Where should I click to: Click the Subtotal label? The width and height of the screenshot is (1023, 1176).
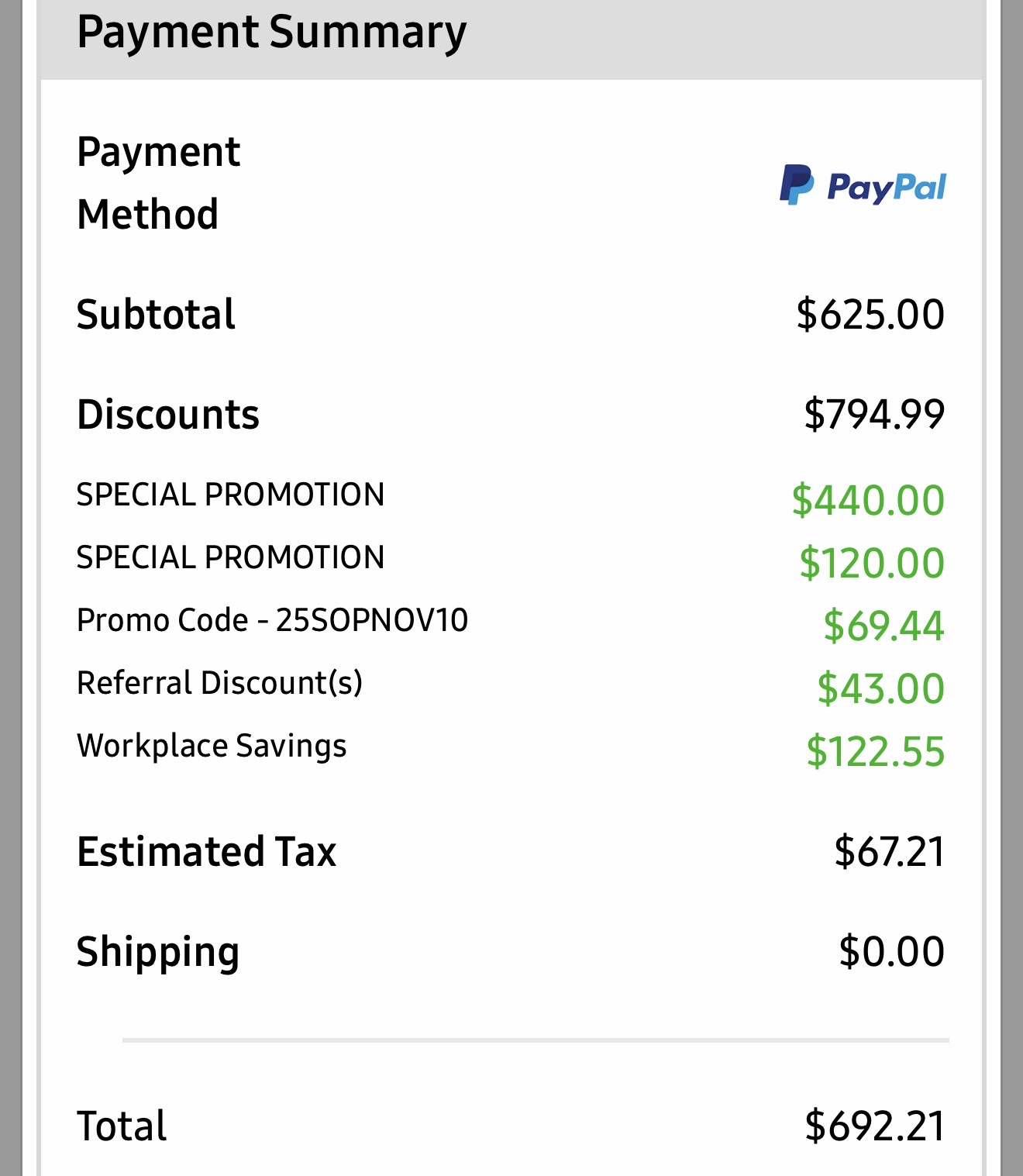156,314
